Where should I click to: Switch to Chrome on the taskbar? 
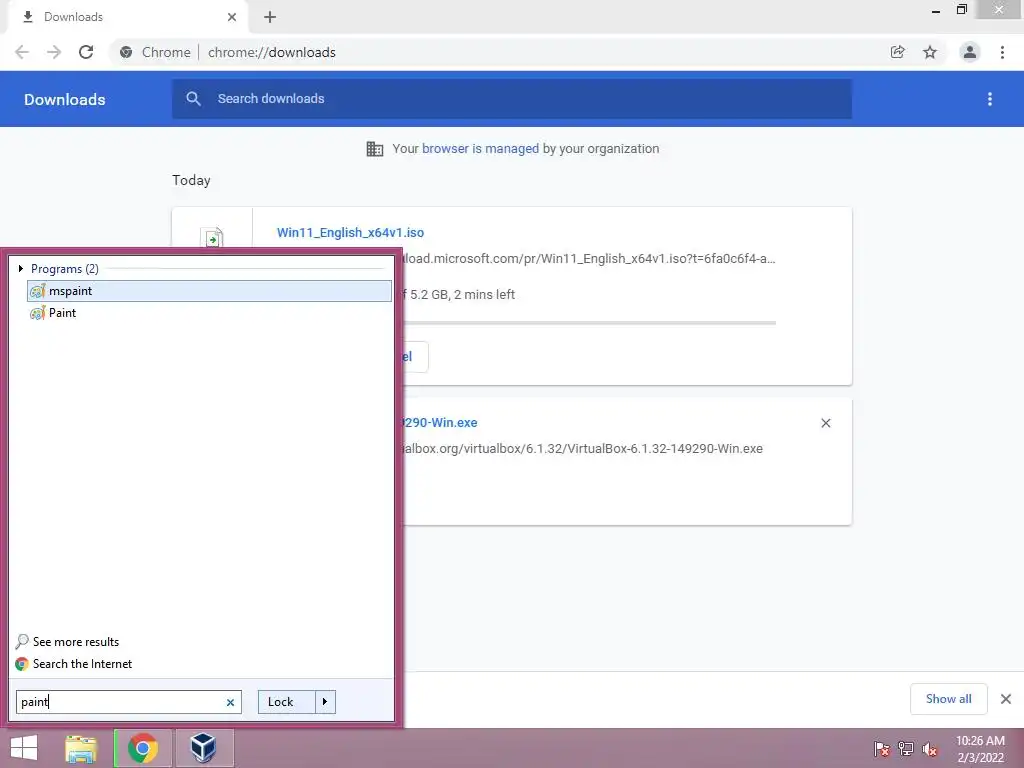pyautogui.click(x=143, y=748)
